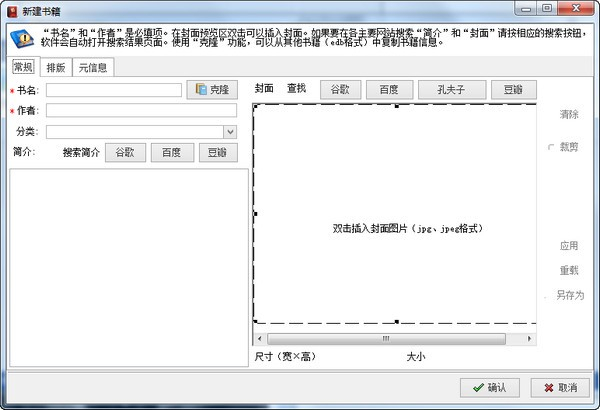
Task: Toggle the 裁剪 crop checkbox
Action: 551,147
